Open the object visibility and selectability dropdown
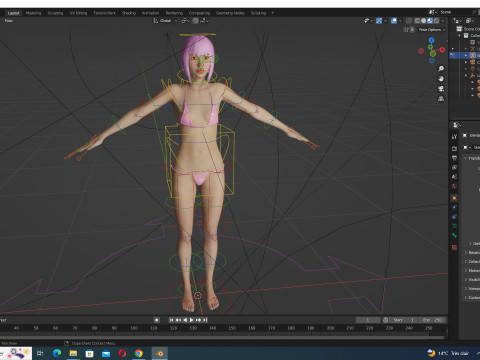The width and height of the screenshot is (480, 360). point(368,21)
